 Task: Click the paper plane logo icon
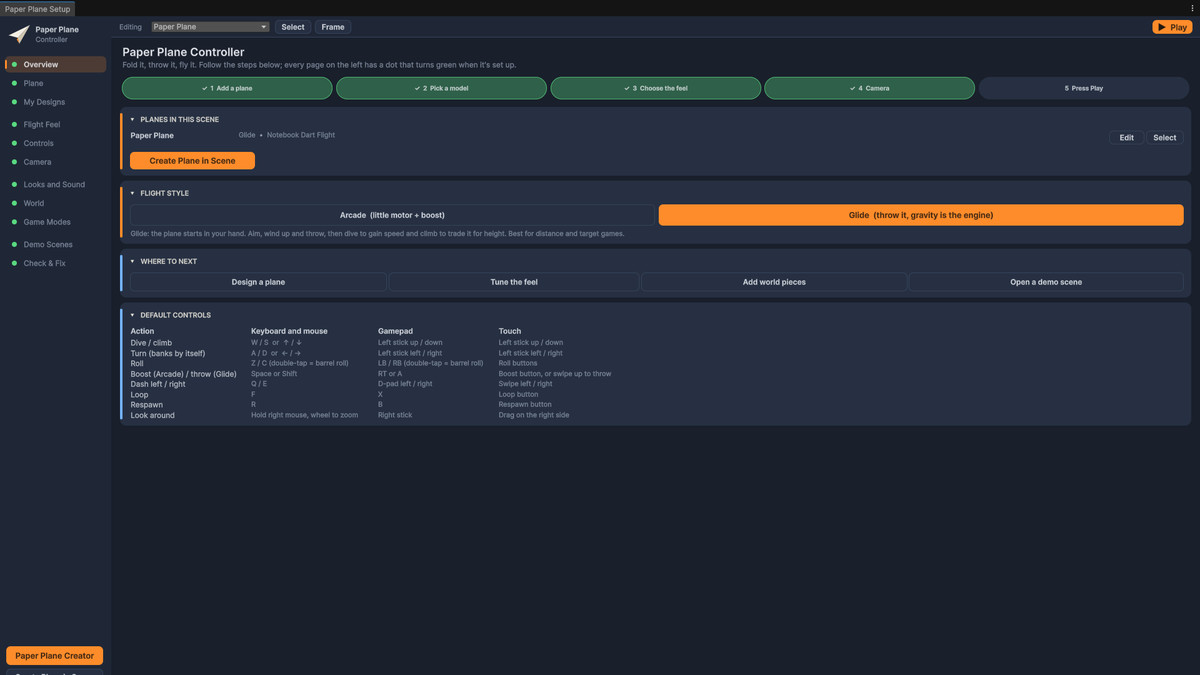pos(19,34)
